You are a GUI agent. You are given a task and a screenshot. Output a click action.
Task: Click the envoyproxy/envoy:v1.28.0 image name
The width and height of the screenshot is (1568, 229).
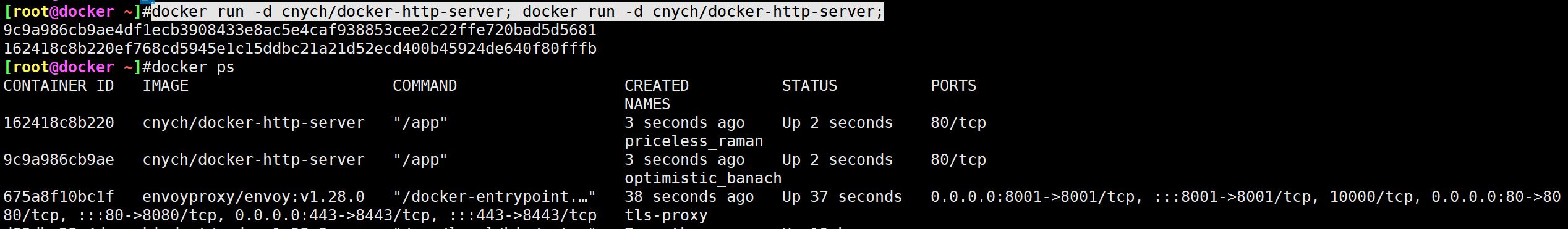coord(254,197)
